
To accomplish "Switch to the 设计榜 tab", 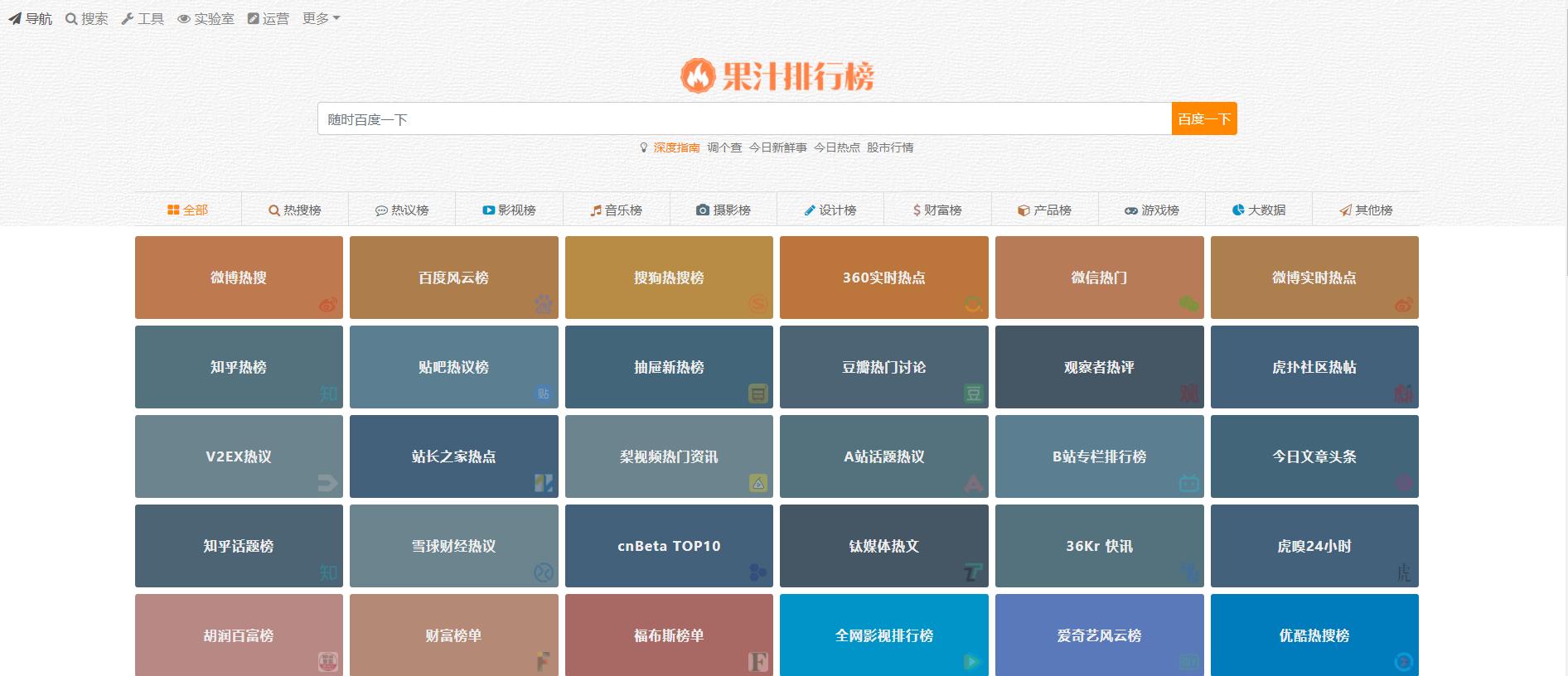I will tap(830, 210).
